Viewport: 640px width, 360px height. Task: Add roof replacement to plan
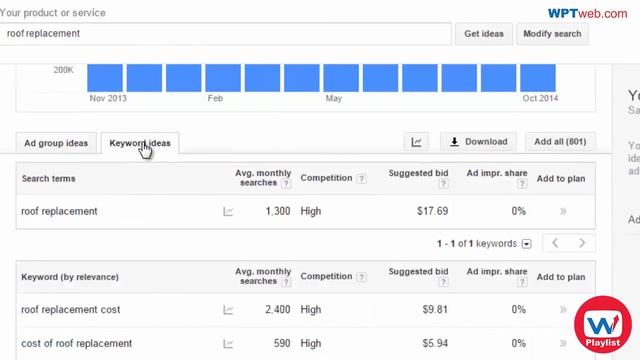pos(563,211)
